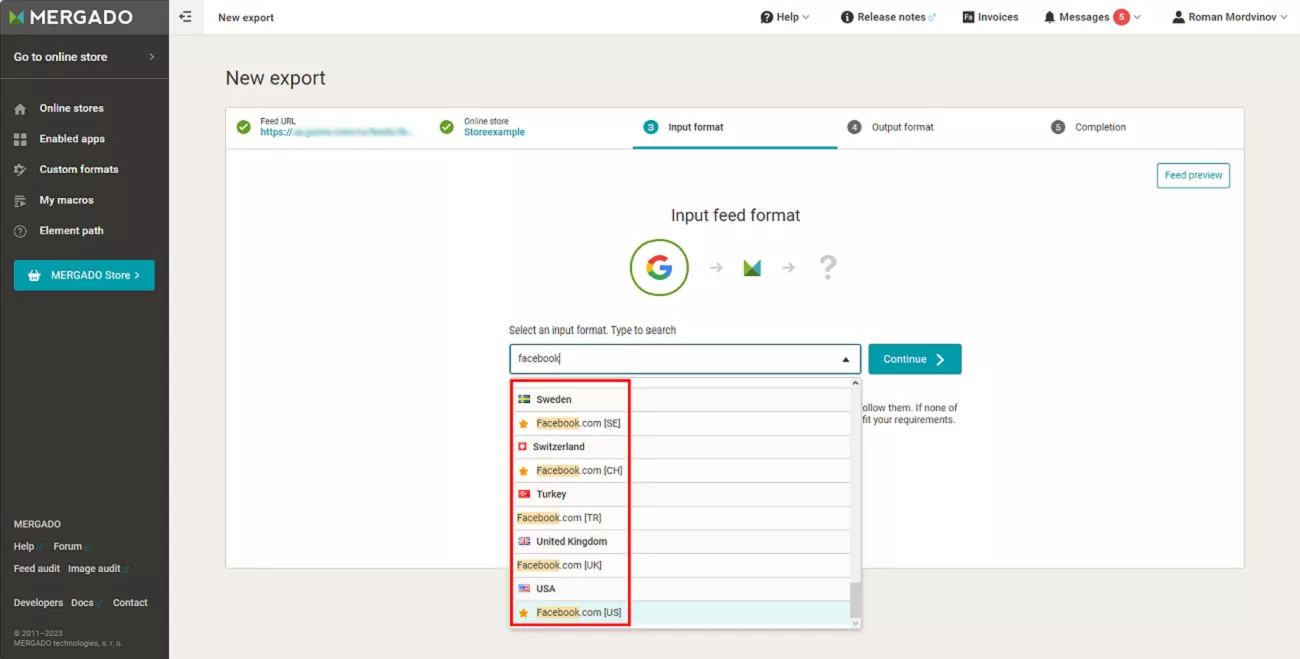Viewport: 1300px width, 659px height.
Task: Open Messages via the bell icon
Action: click(1050, 17)
